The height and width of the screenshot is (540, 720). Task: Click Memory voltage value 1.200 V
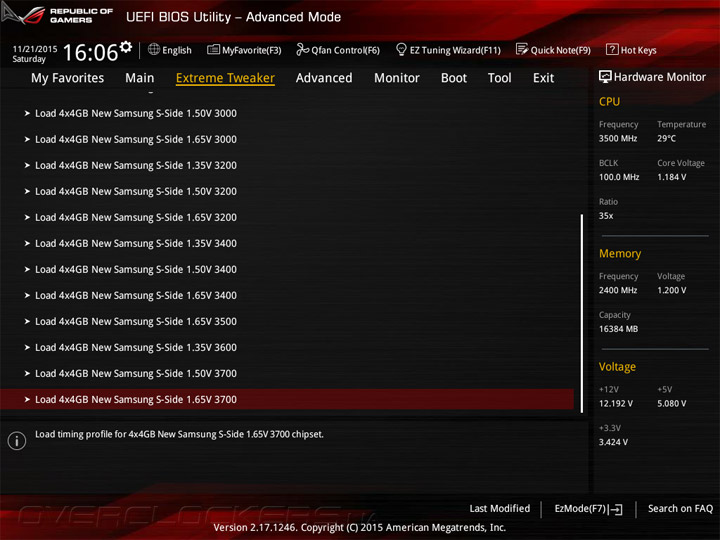[x=672, y=290]
